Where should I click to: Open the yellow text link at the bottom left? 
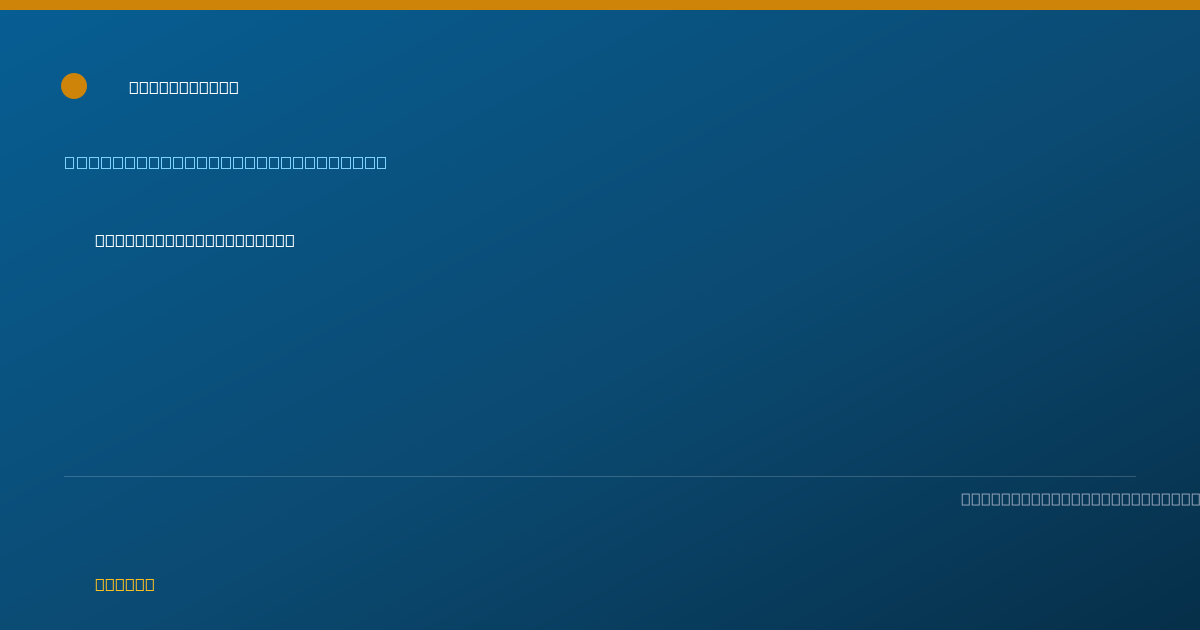(x=125, y=584)
